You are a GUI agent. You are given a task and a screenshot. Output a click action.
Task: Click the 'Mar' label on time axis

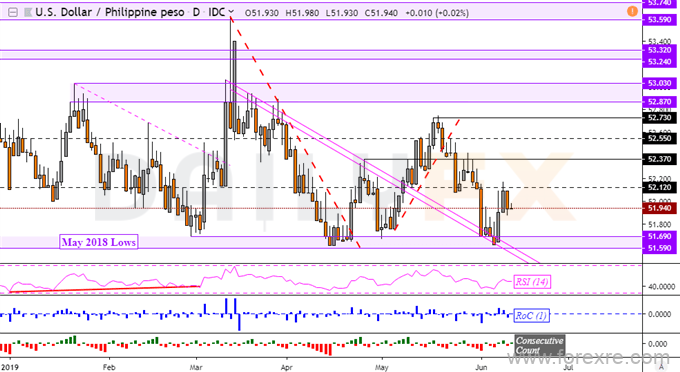click(196, 367)
